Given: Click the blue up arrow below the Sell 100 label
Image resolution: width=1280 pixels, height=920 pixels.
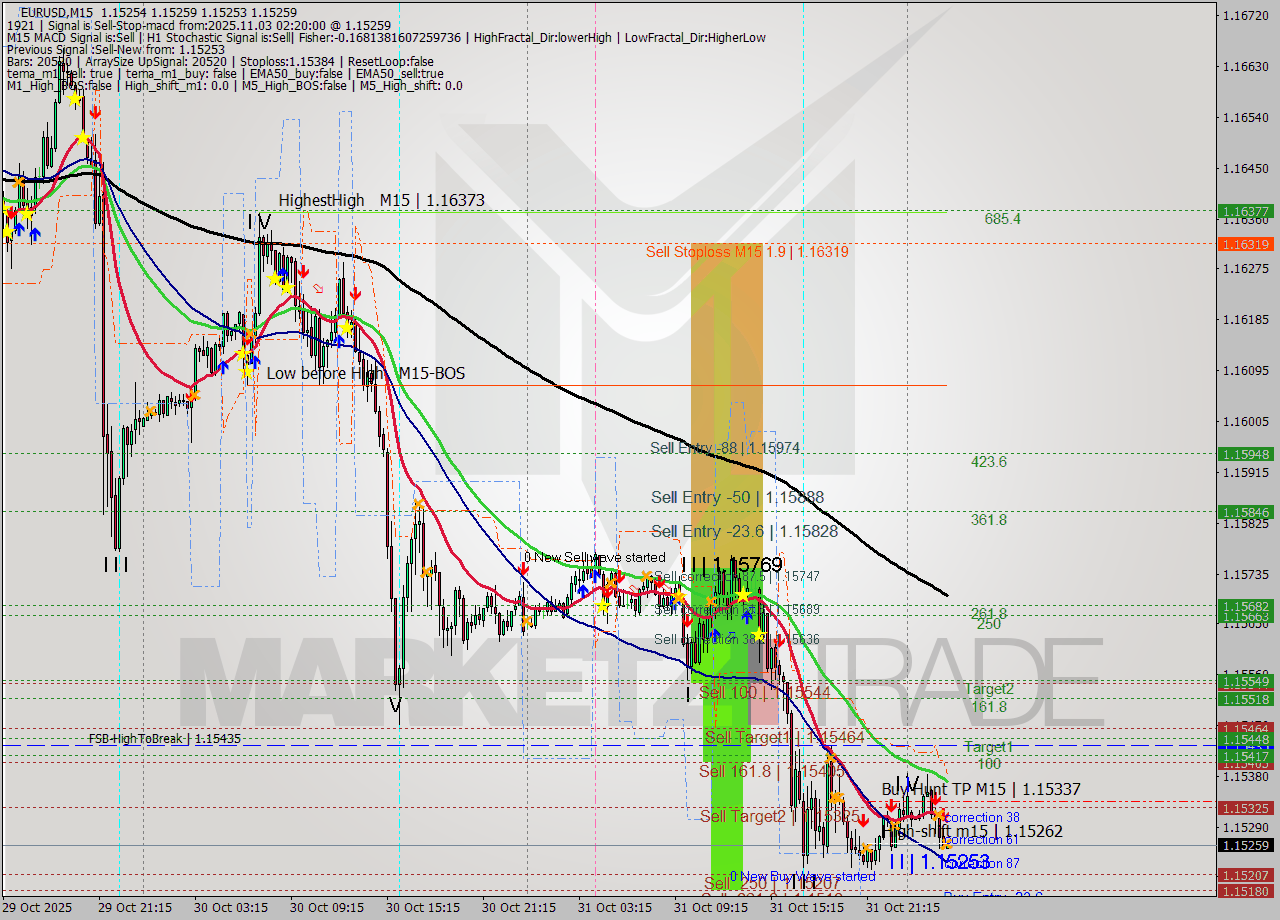Looking at the screenshot, I should 747,617.
